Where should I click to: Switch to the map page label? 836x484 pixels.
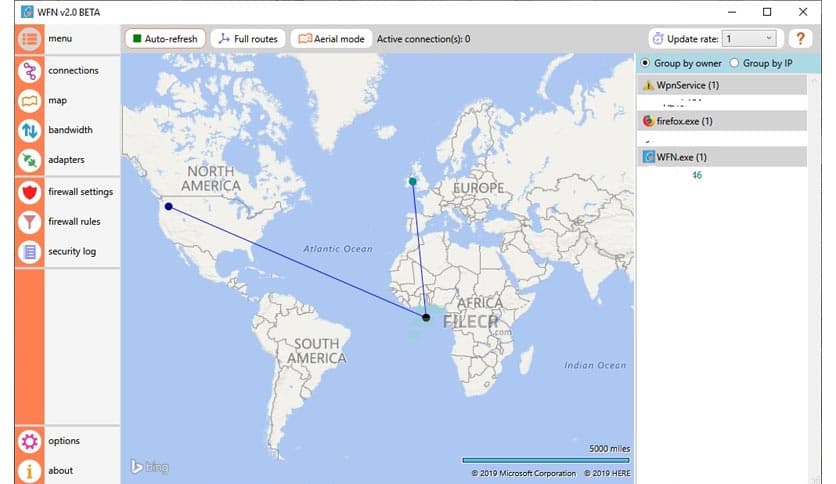58,101
